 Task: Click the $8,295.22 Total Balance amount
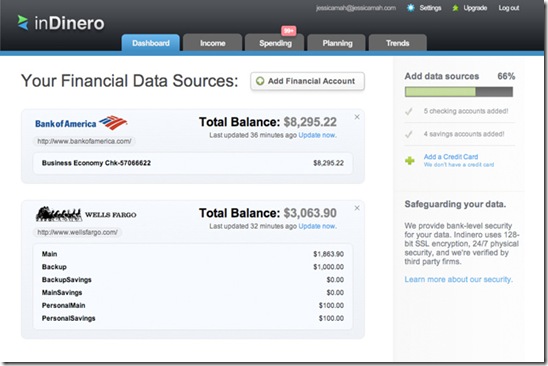coord(310,122)
